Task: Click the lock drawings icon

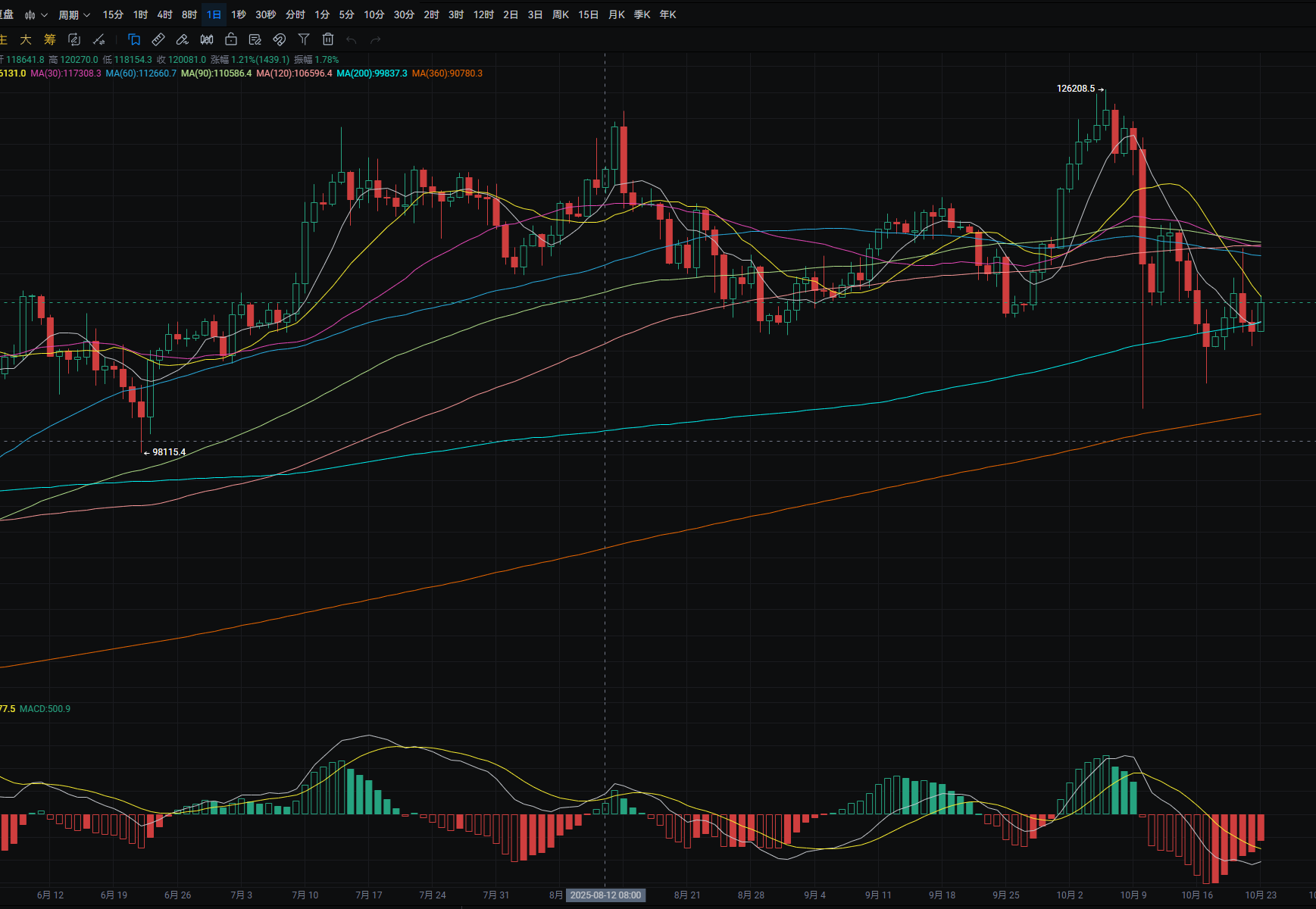Action: click(231, 39)
